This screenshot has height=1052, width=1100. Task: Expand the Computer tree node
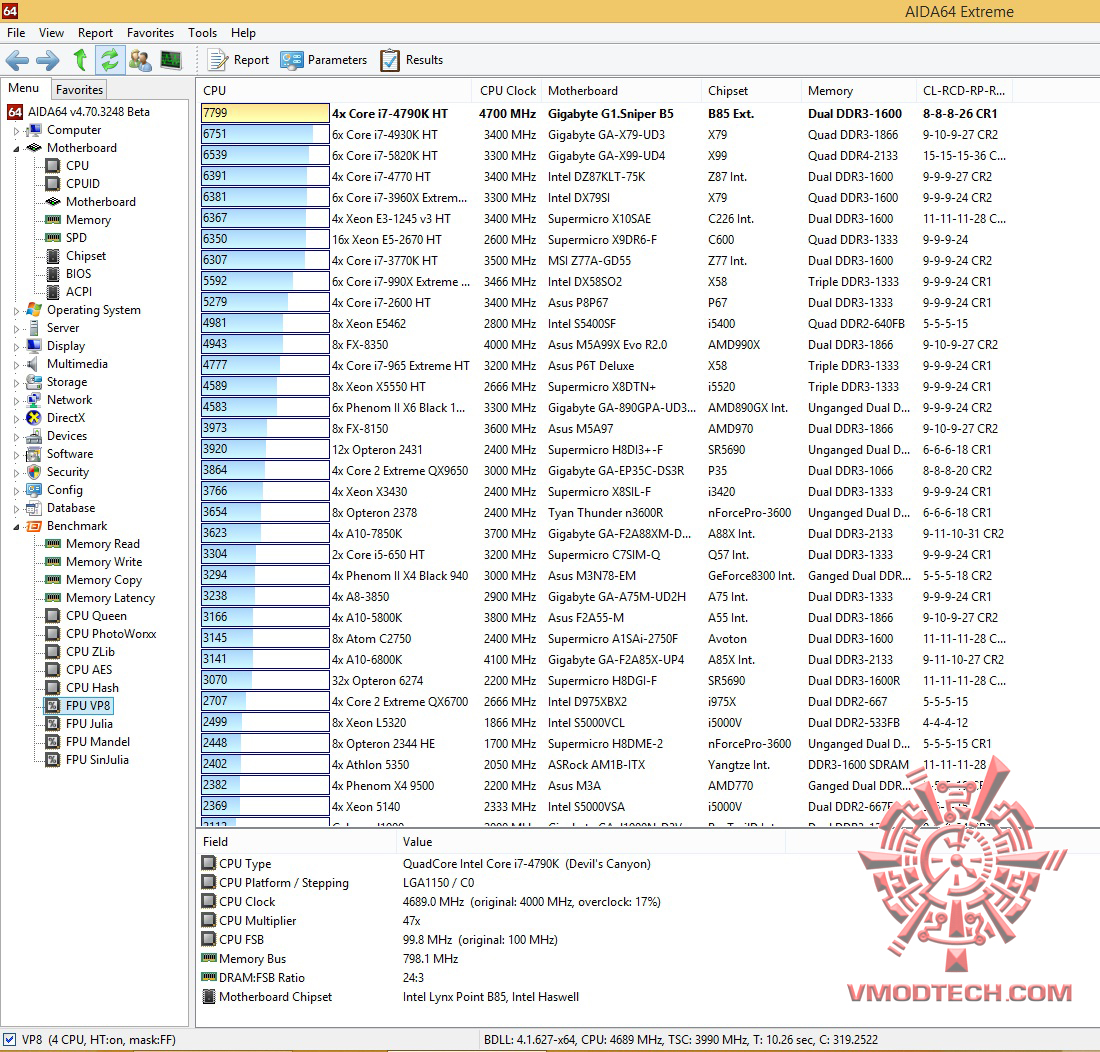pyautogui.click(x=16, y=130)
